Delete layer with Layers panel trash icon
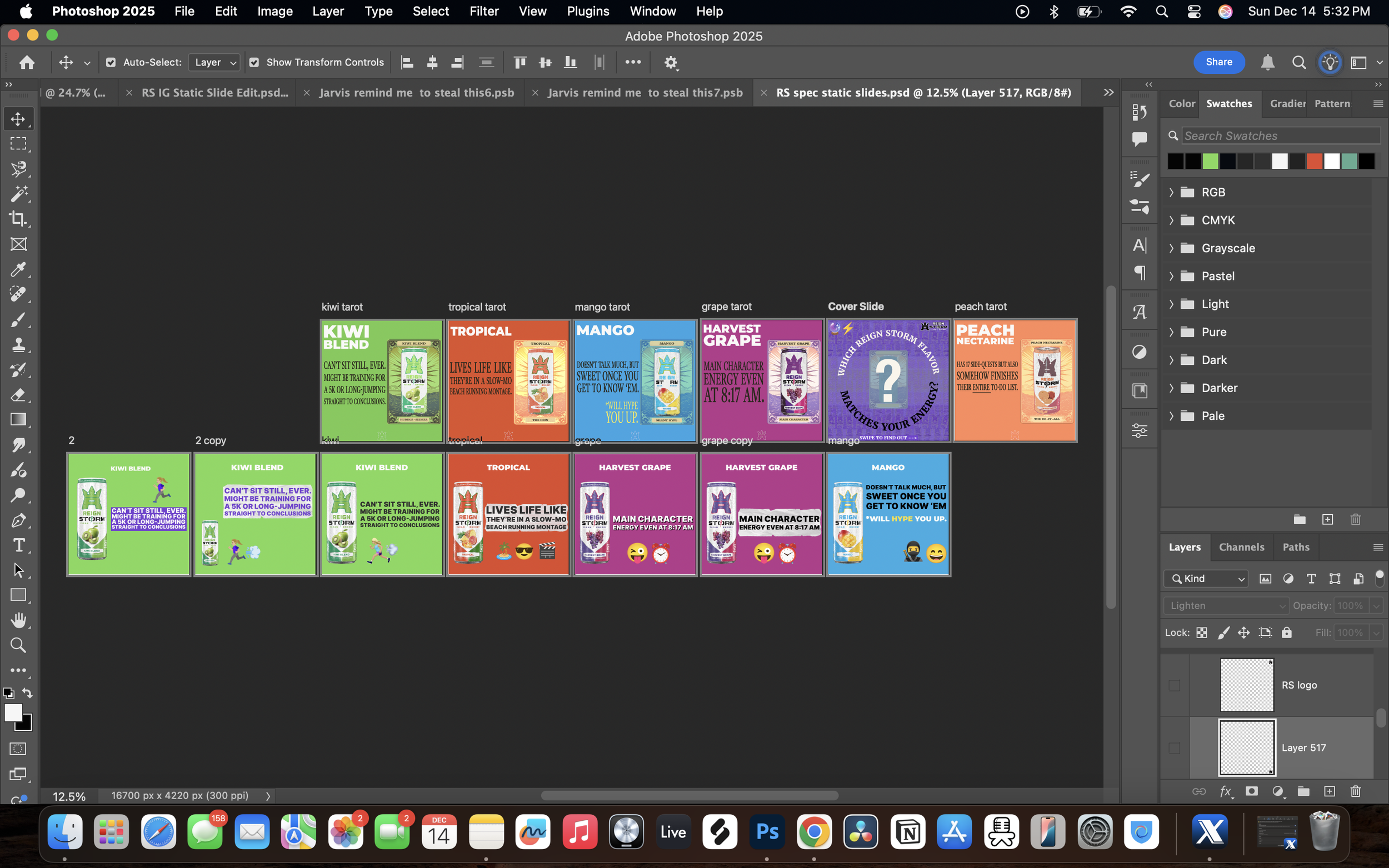The width and height of the screenshot is (1389, 868). (x=1356, y=792)
